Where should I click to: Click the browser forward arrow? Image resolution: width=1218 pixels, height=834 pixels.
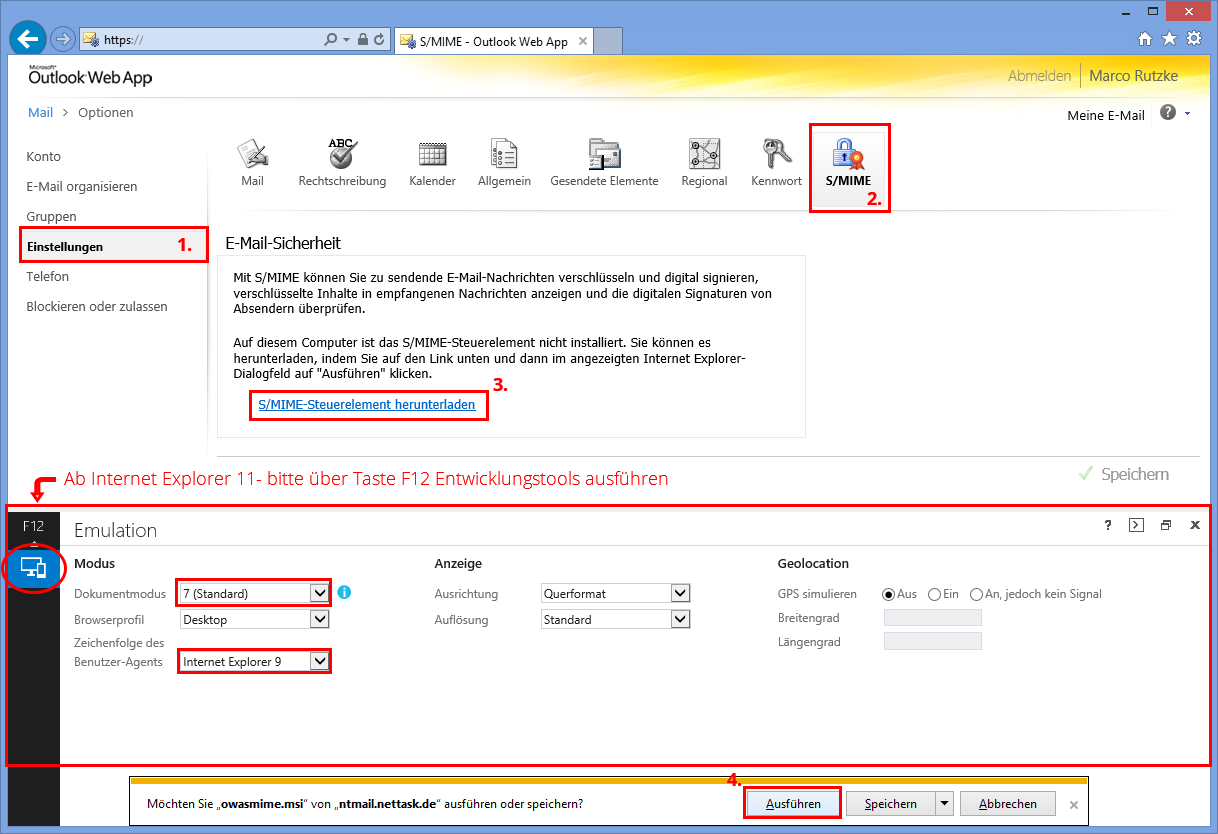[61, 40]
